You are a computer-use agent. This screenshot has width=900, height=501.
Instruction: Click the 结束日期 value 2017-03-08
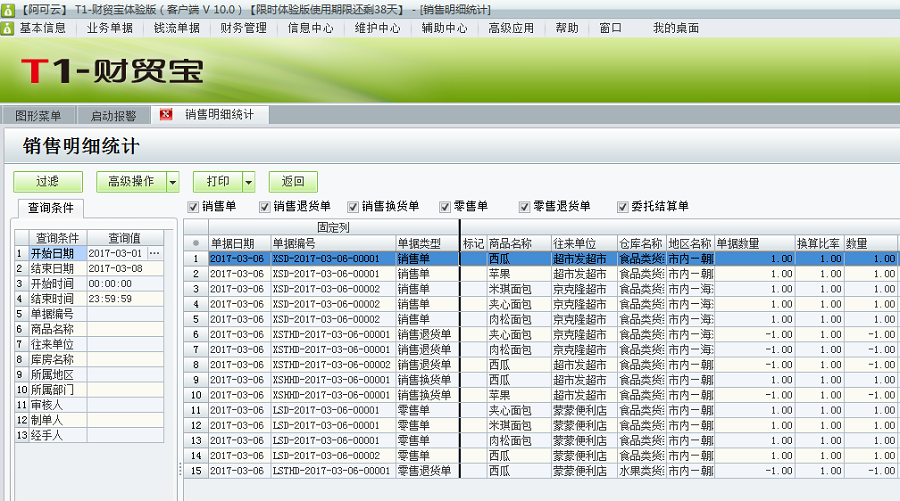pyautogui.click(x=125, y=269)
